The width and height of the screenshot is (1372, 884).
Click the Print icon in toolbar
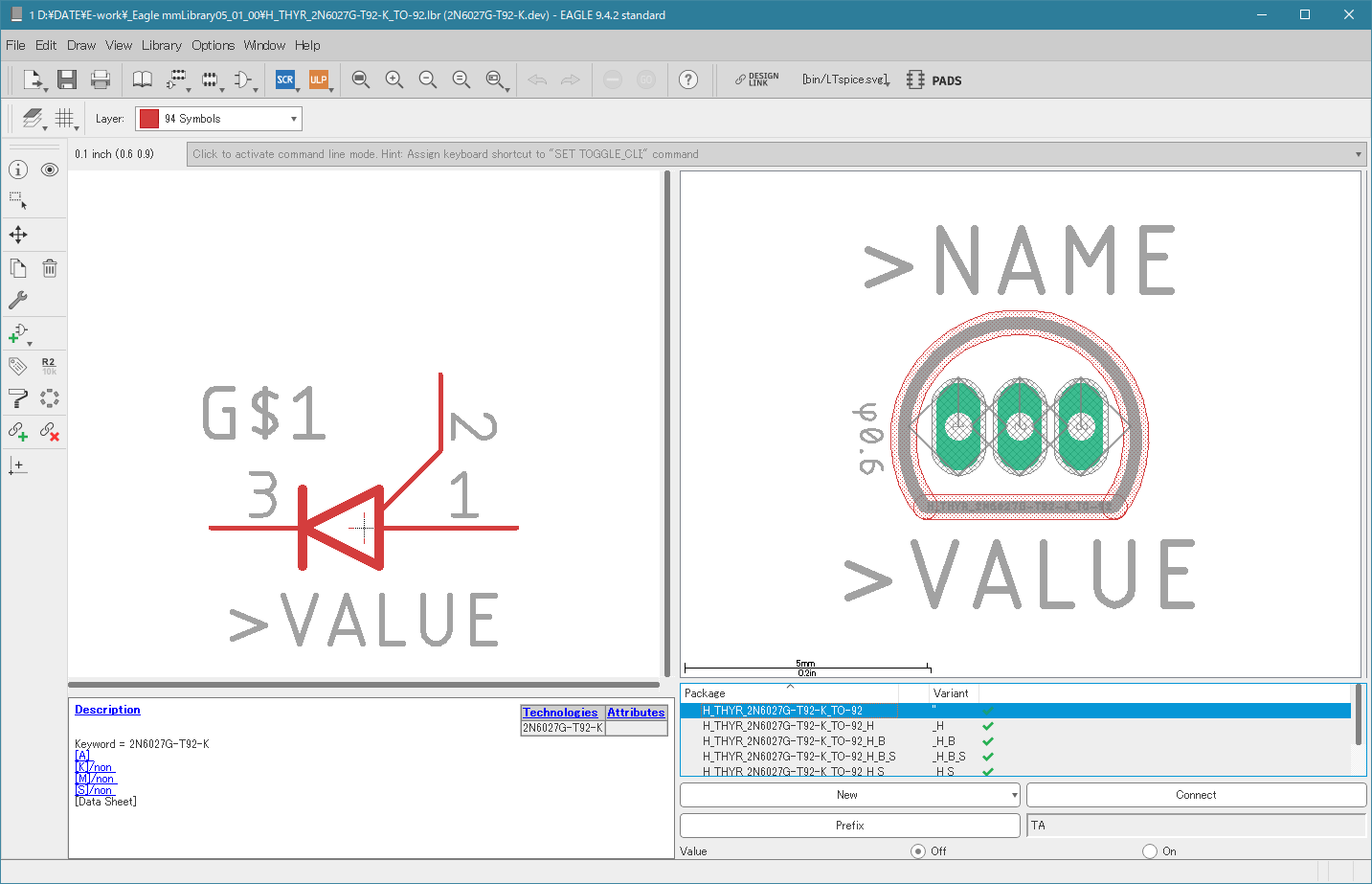pyautogui.click(x=101, y=79)
